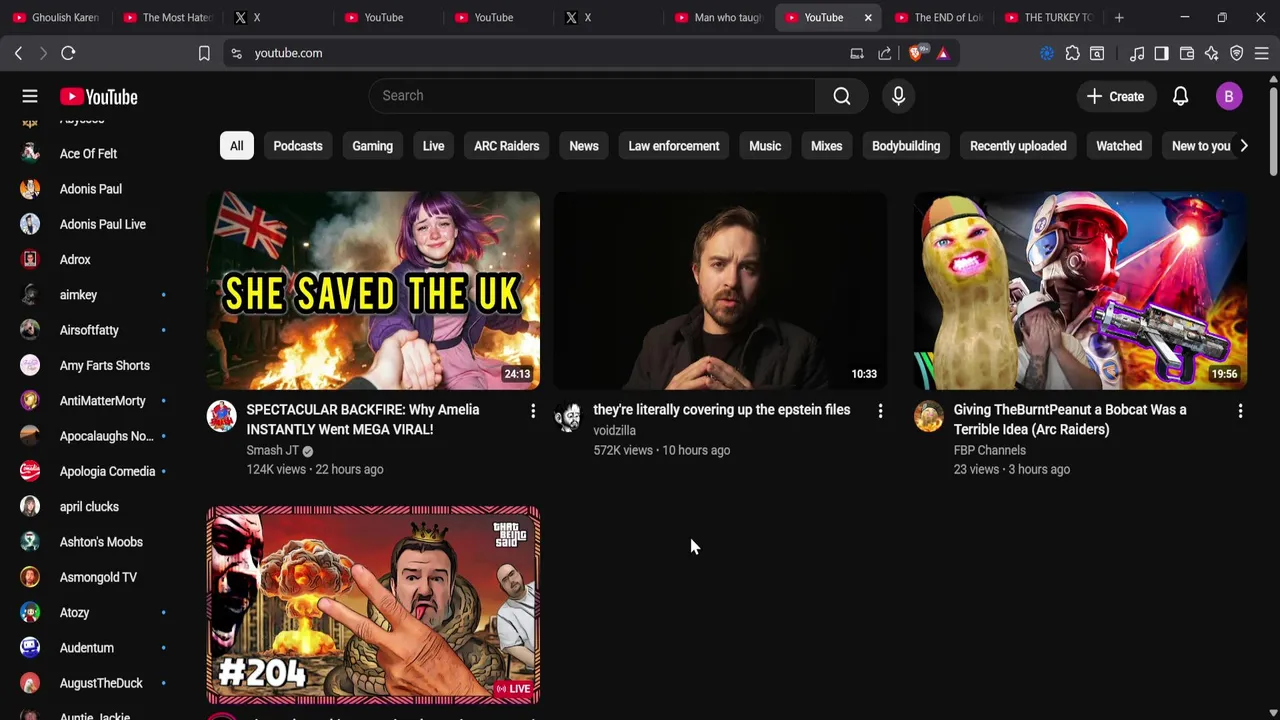
Task: Select the Podcasts filter chip
Action: [298, 146]
